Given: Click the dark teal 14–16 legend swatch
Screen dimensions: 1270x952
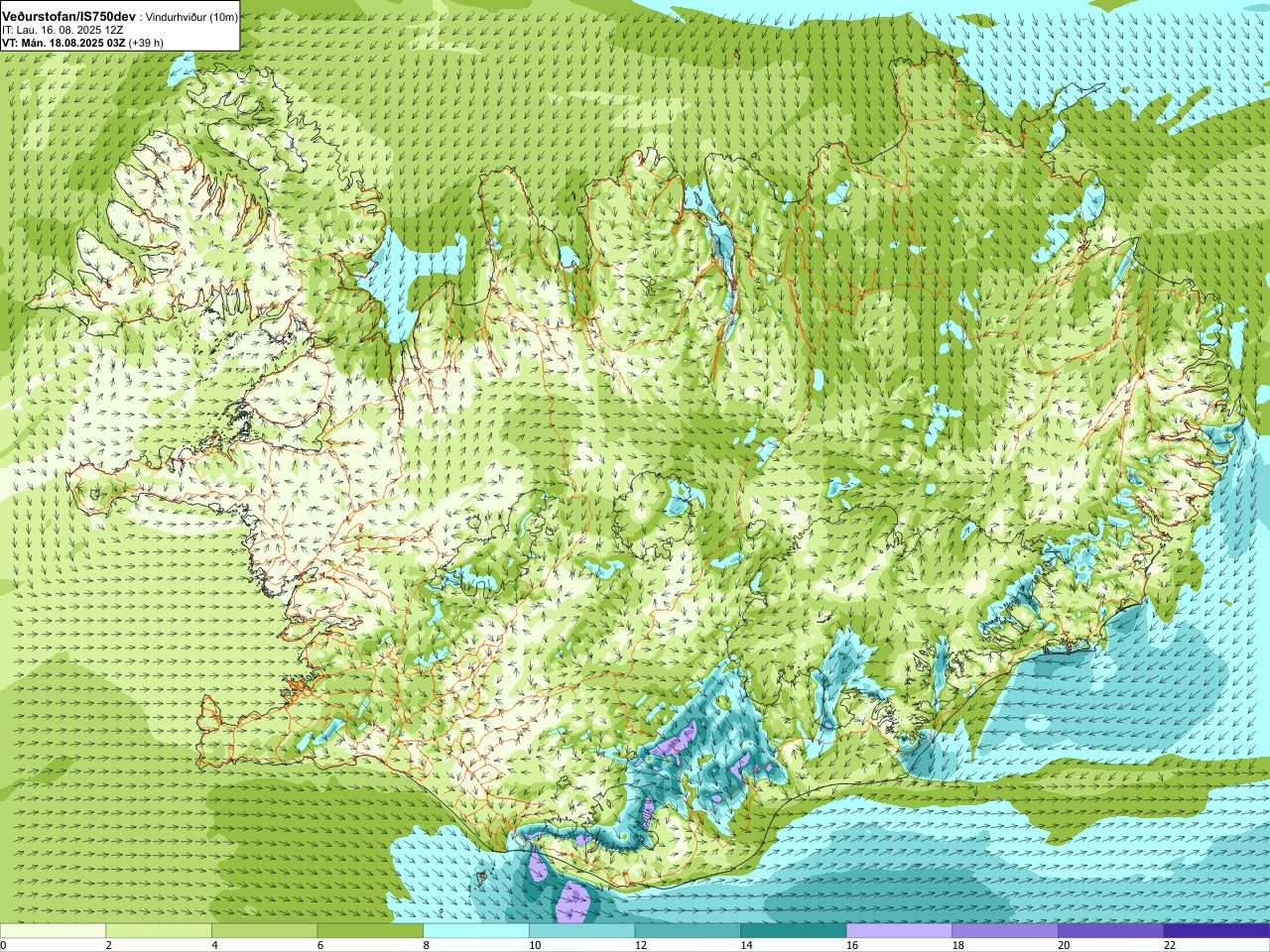Looking at the screenshot, I should click(x=794, y=931).
